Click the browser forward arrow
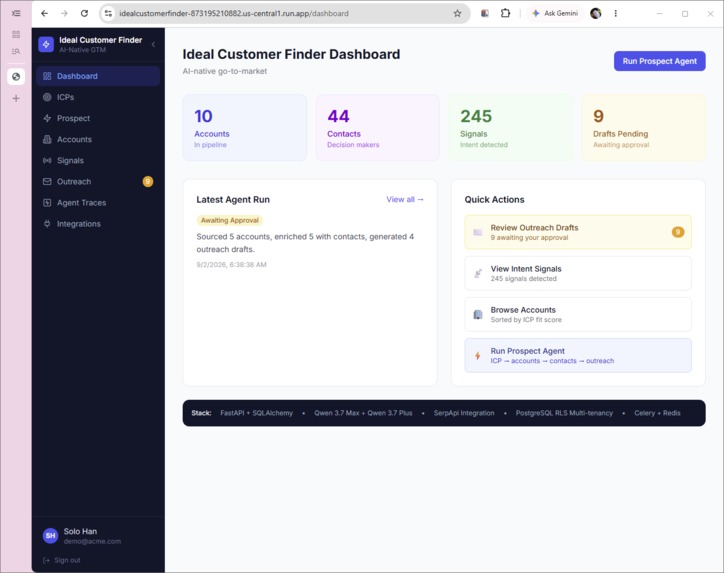Screen dimensions: 724x573 tap(64, 13)
